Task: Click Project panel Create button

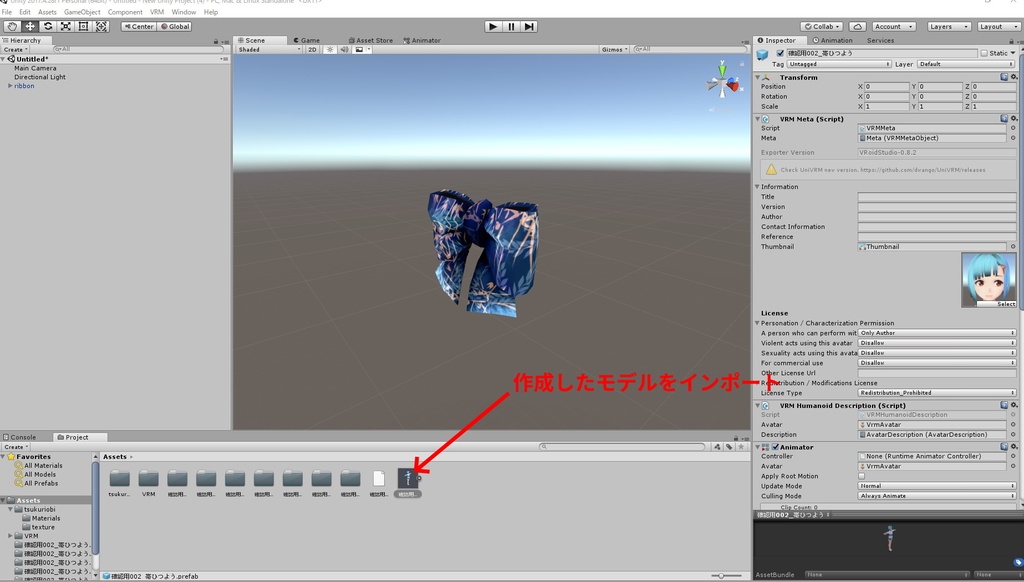Action: [x=15, y=447]
